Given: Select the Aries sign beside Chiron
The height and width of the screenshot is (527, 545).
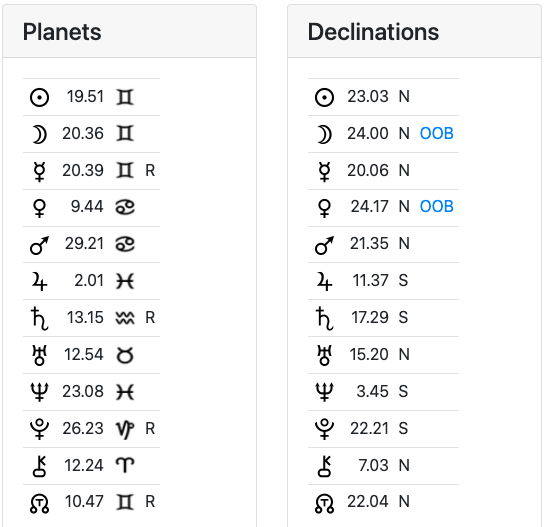Looking at the screenshot, I should coord(125,465).
